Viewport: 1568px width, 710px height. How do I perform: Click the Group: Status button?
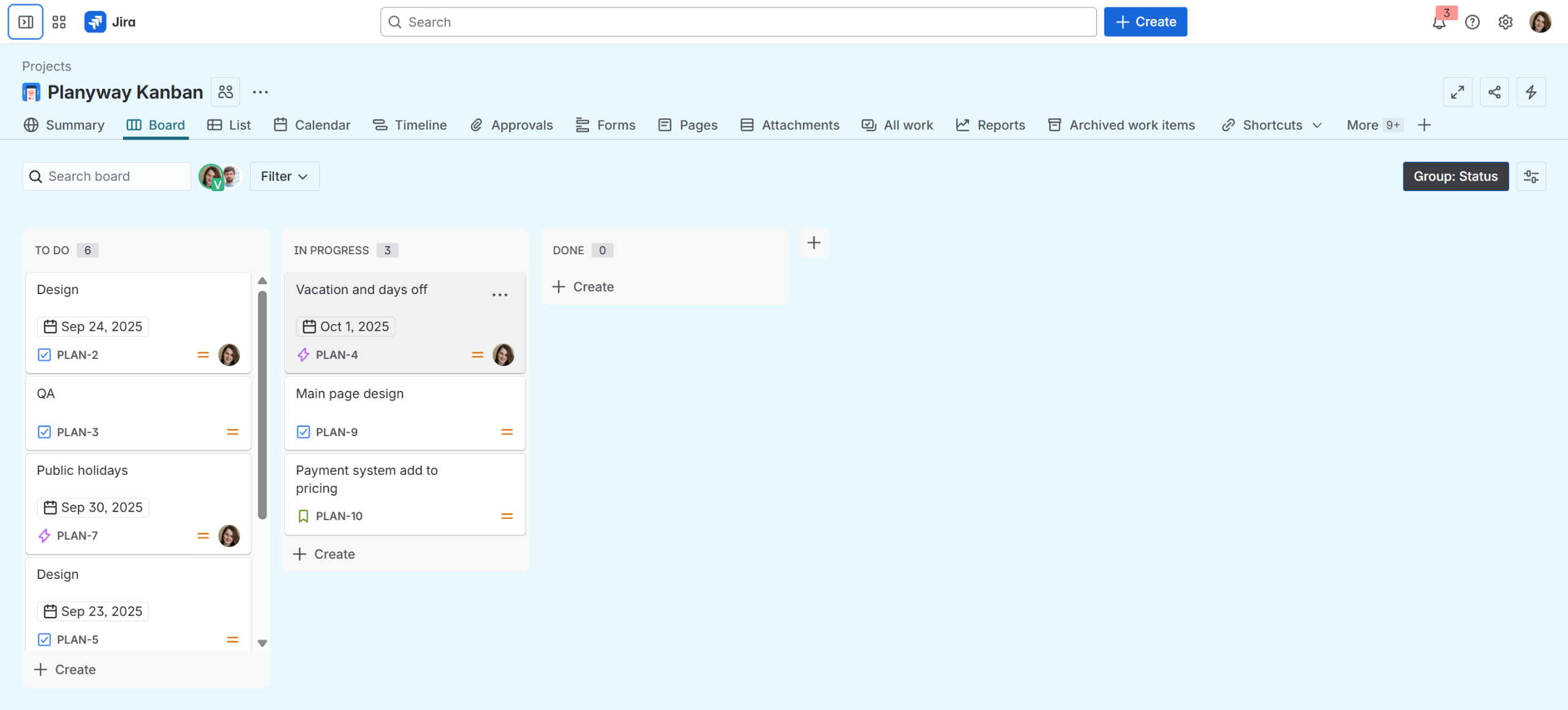pos(1455,176)
